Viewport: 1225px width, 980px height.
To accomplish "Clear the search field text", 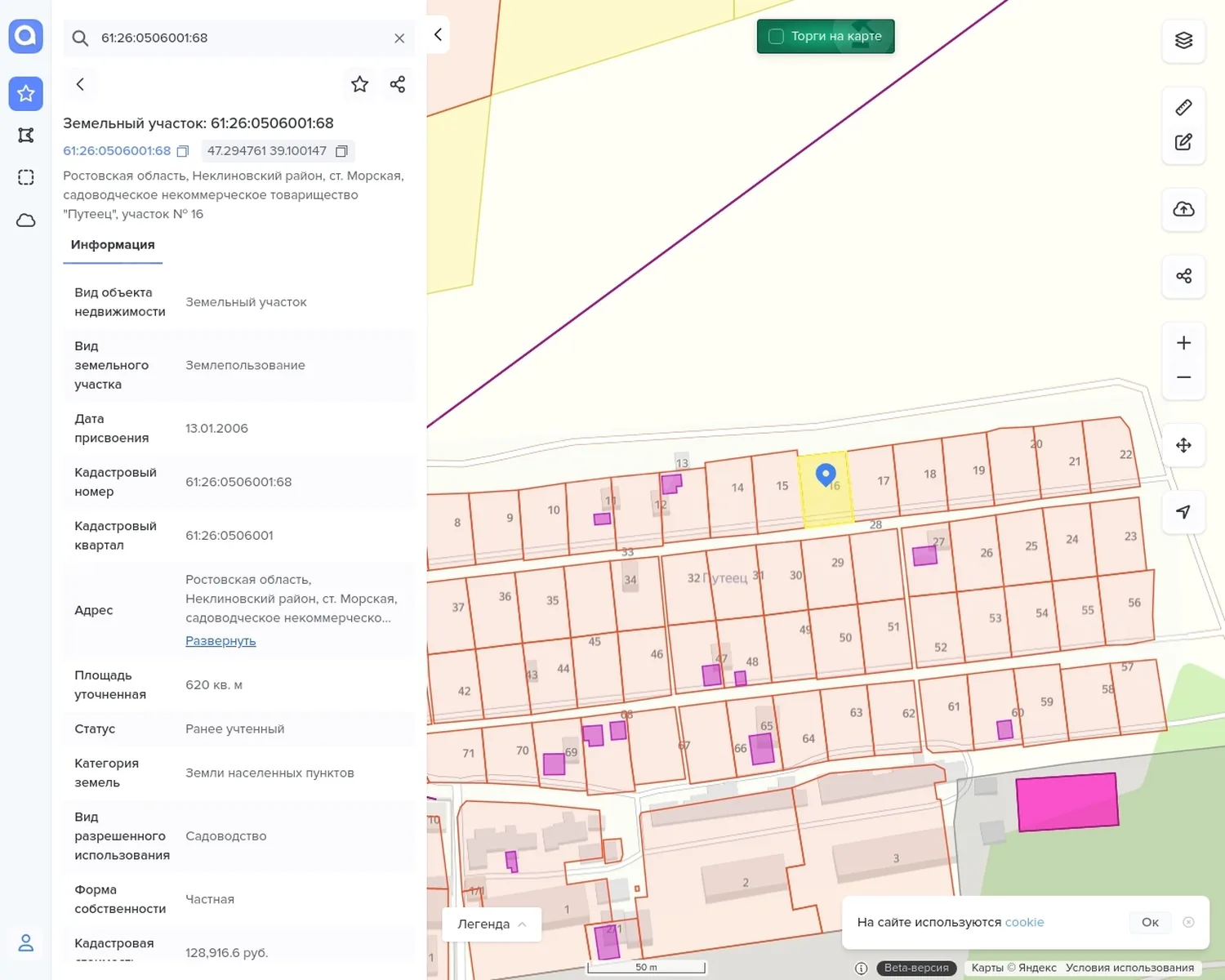I will [x=399, y=38].
